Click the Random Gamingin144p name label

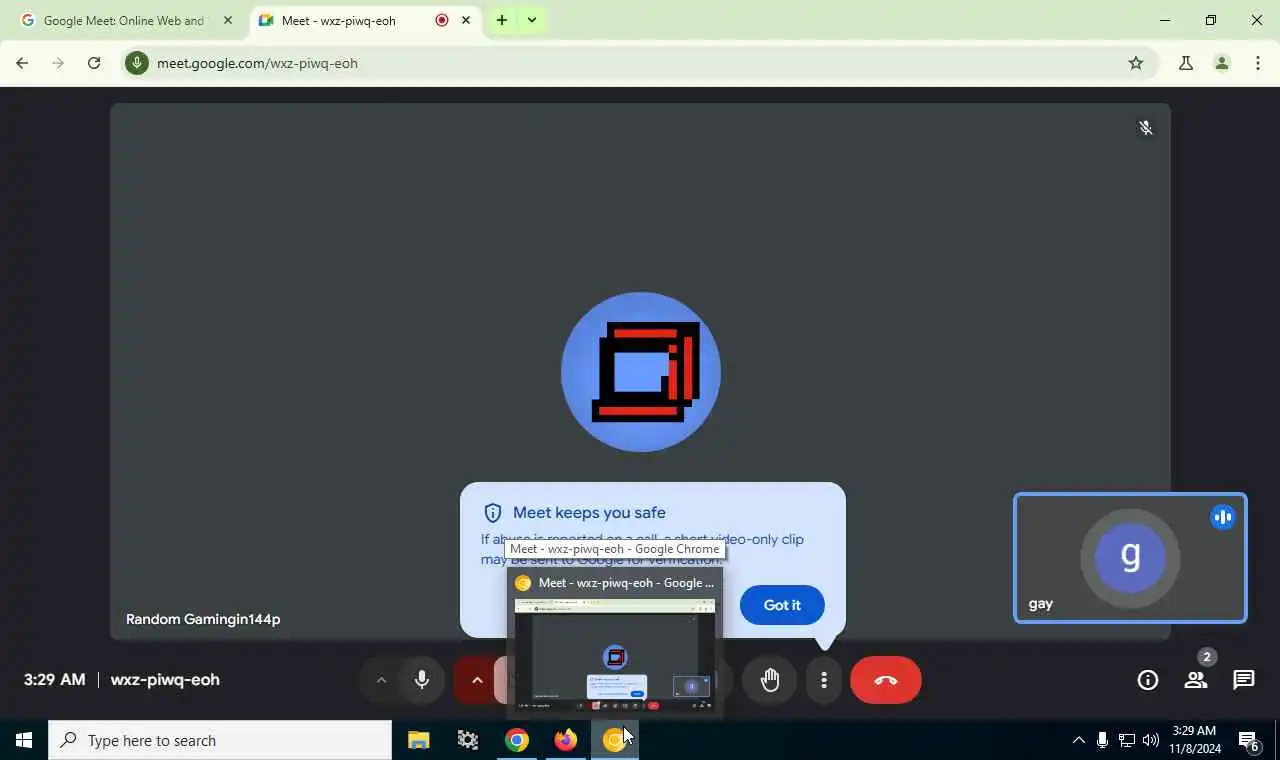203,619
